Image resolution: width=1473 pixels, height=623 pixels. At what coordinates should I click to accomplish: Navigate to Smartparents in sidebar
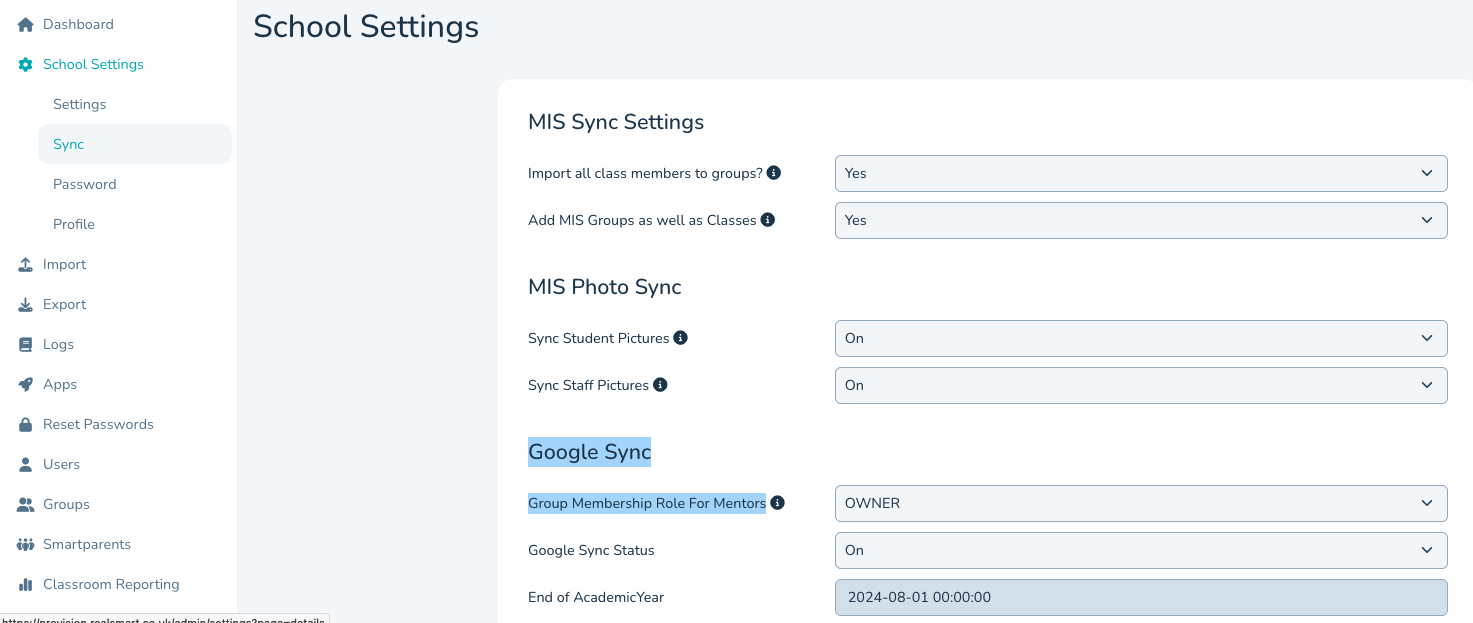tap(87, 544)
